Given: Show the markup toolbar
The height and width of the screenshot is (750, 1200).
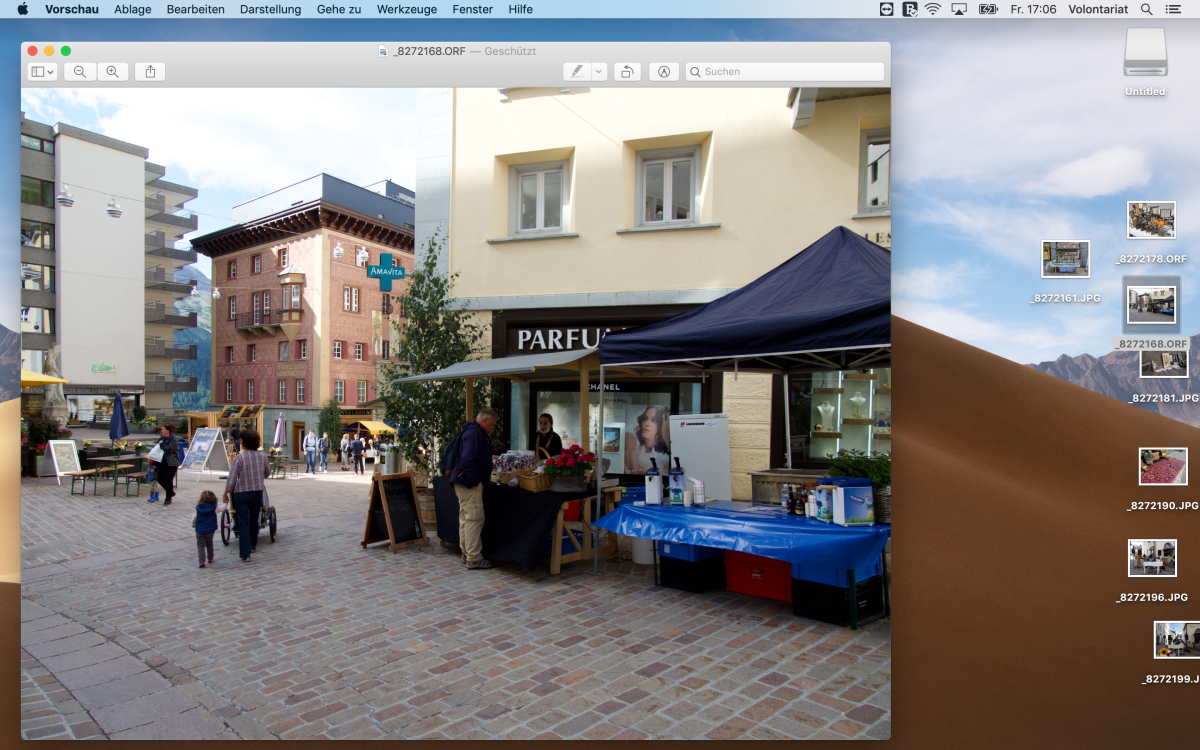Looking at the screenshot, I should [663, 72].
